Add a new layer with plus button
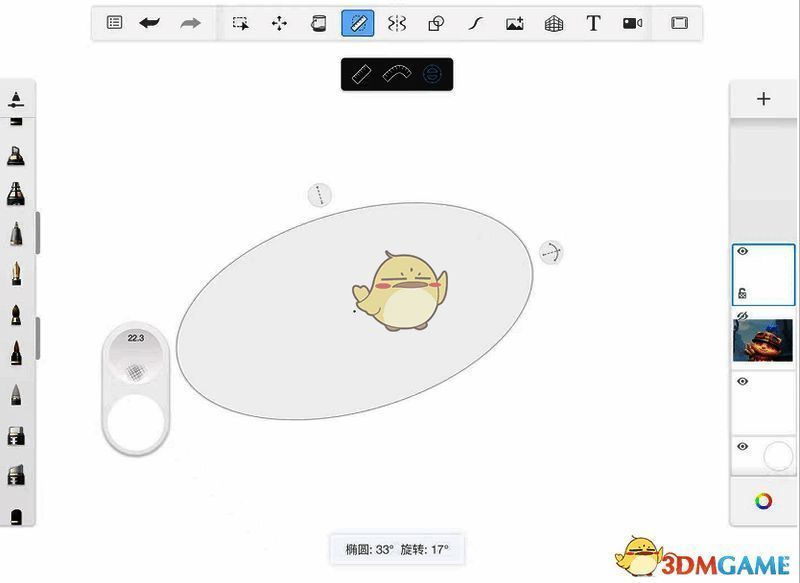800x583 pixels. [764, 99]
